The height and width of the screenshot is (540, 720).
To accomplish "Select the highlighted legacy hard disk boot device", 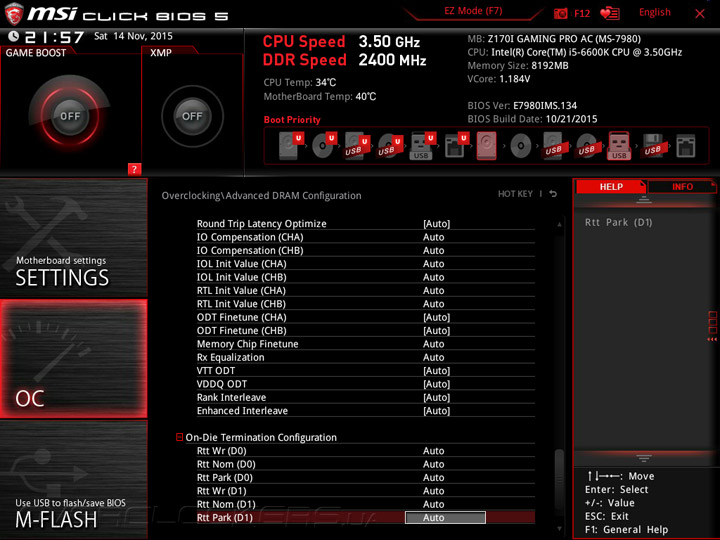I will pyautogui.click(x=486, y=146).
